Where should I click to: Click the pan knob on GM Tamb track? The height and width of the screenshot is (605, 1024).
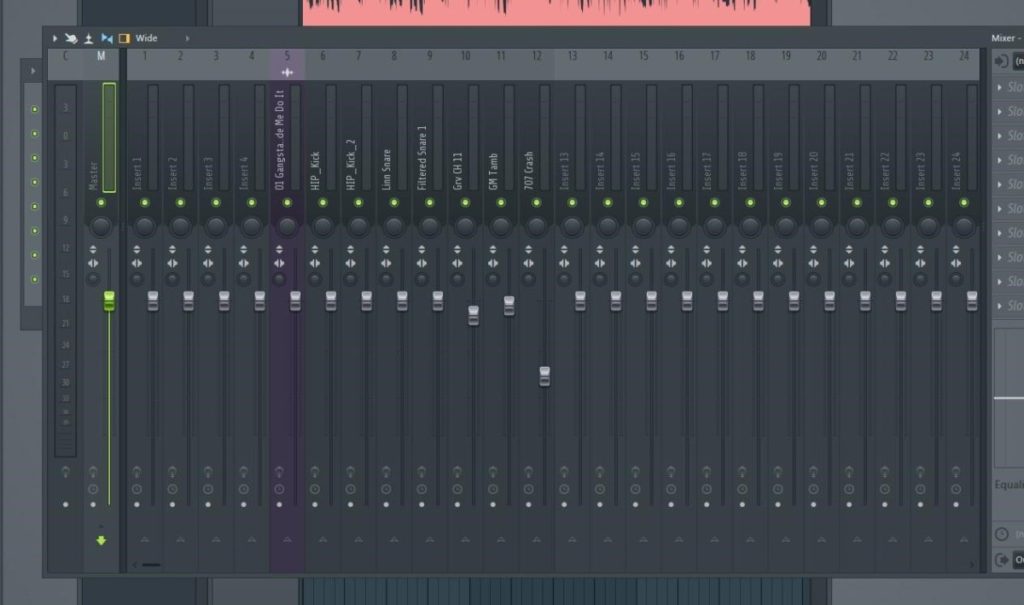click(501, 226)
